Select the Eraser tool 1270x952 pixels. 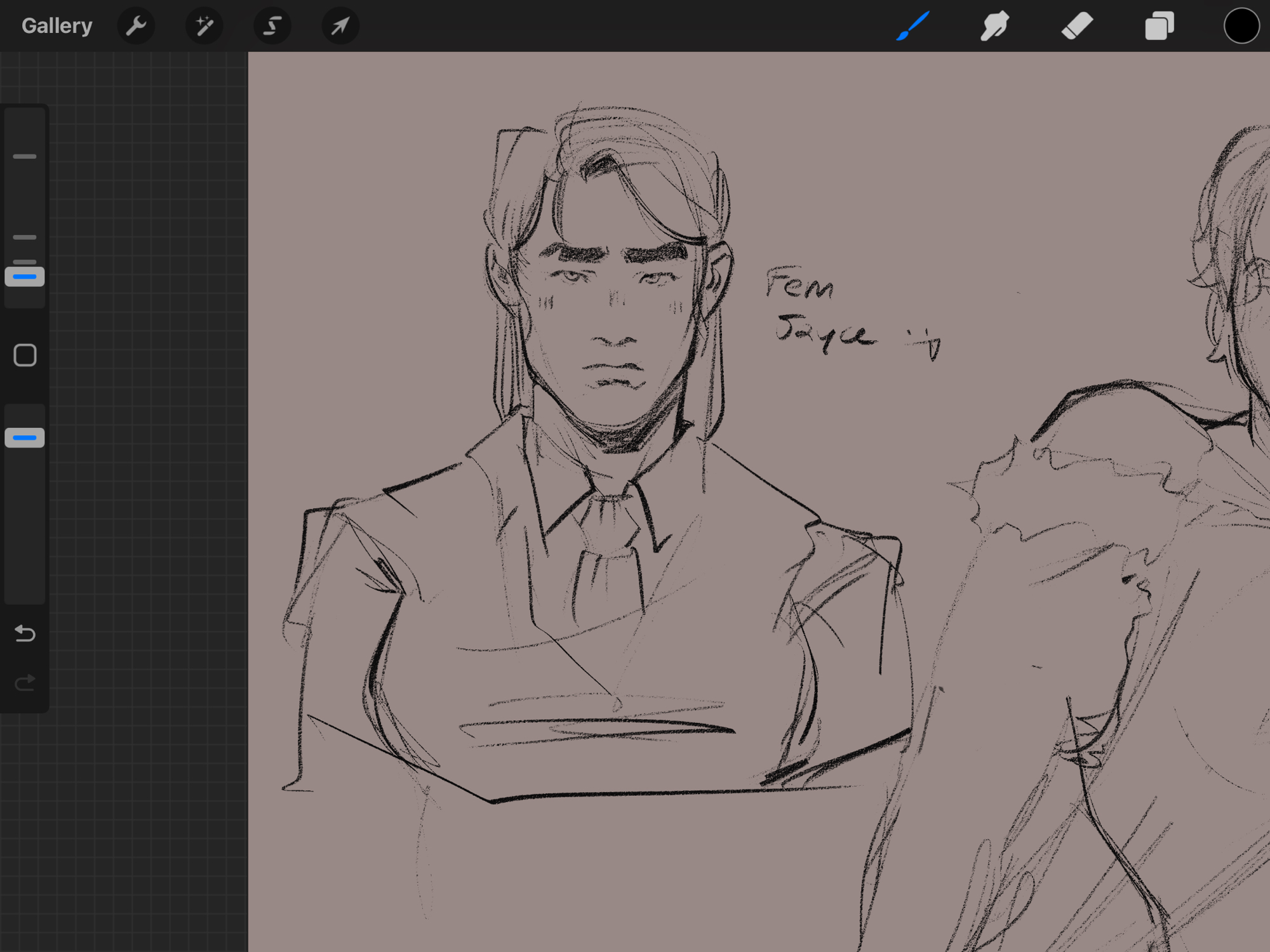1077,26
